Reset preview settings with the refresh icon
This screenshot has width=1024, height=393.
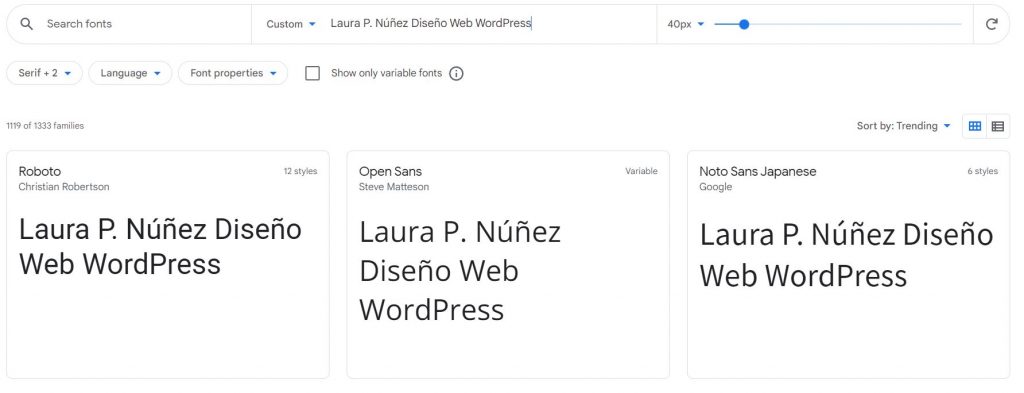(991, 24)
